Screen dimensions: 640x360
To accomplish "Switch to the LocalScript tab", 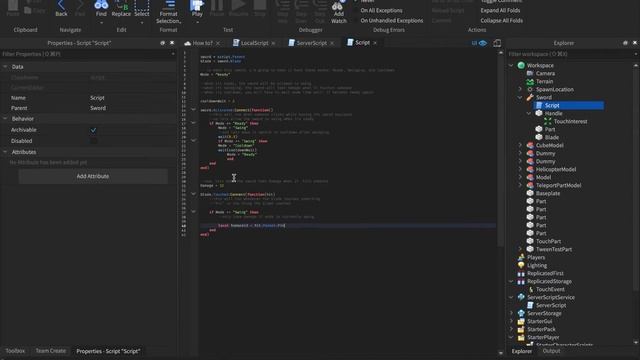I will click(x=254, y=43).
